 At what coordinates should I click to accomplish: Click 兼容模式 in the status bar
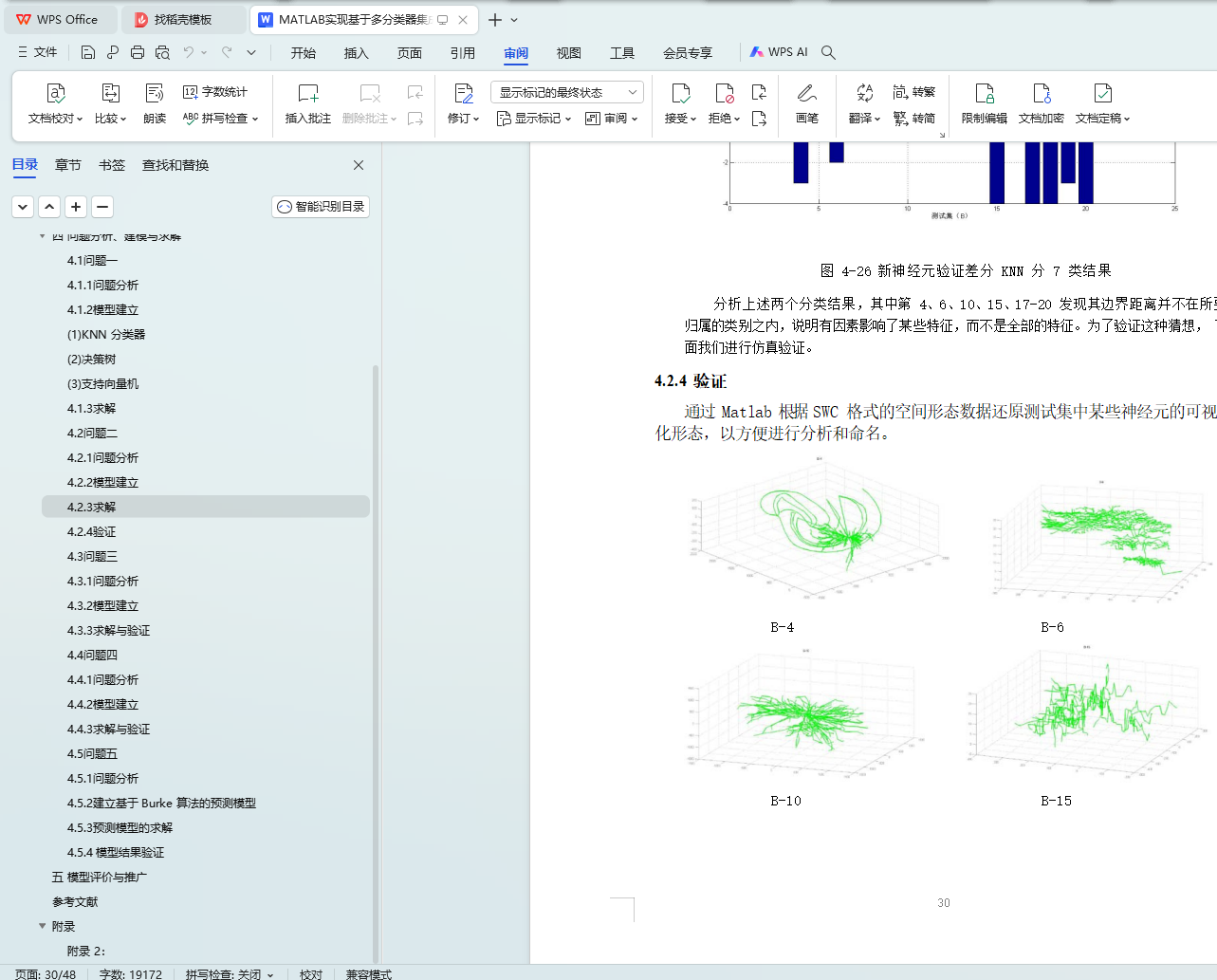coord(369,973)
